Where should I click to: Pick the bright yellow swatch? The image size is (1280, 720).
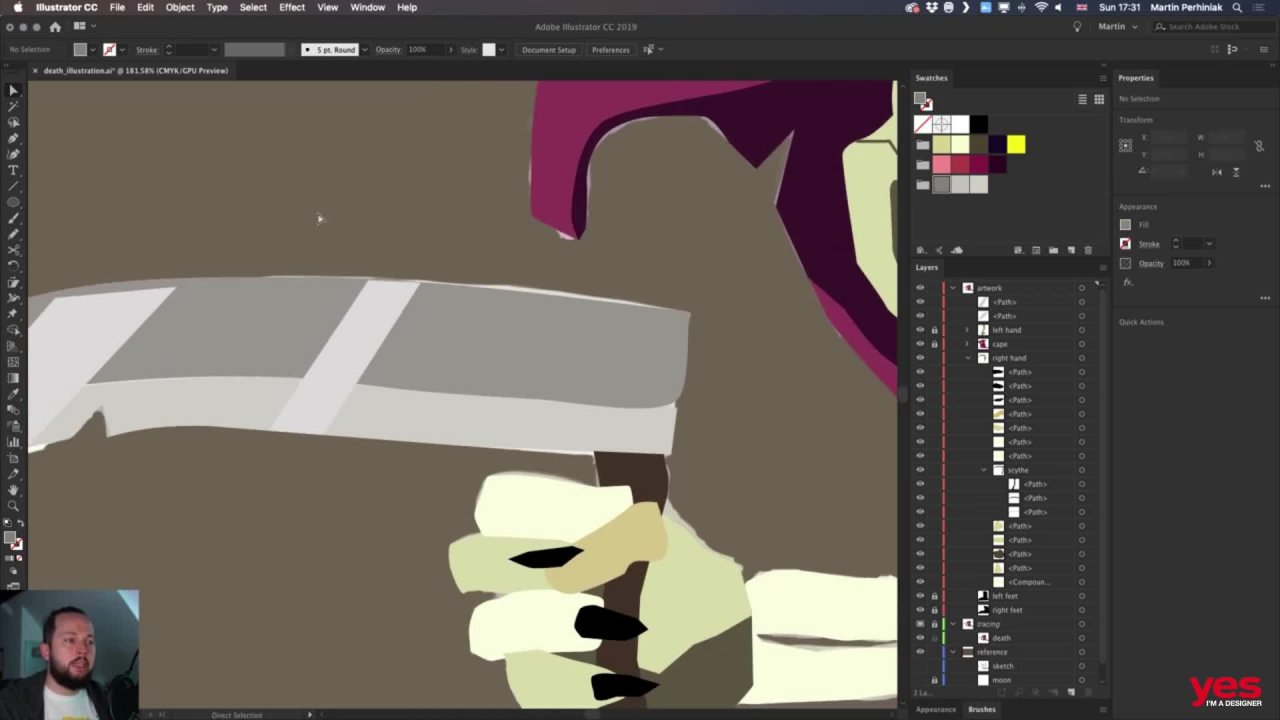click(1016, 145)
